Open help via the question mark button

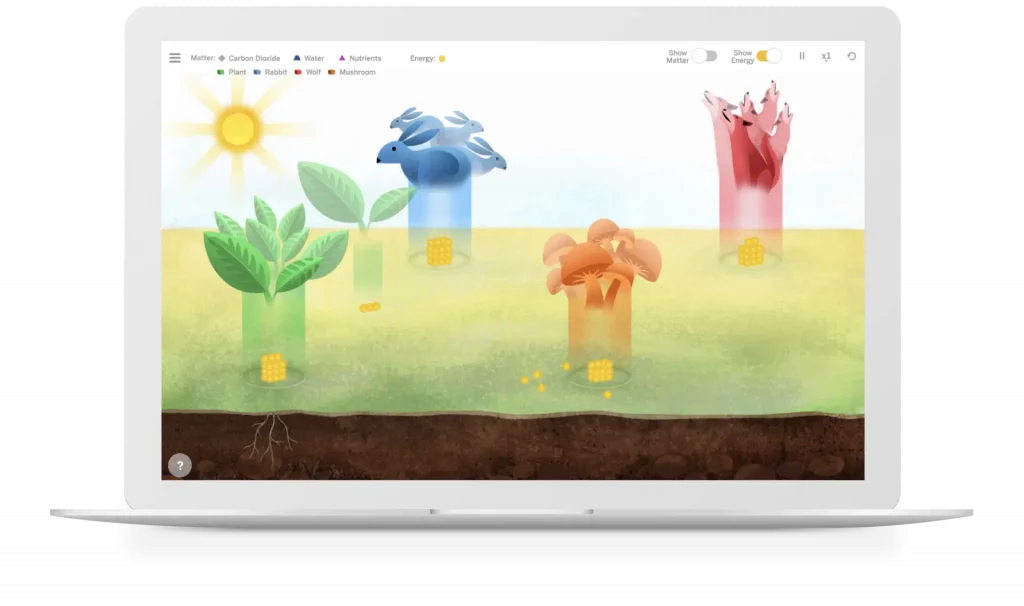[x=180, y=465]
